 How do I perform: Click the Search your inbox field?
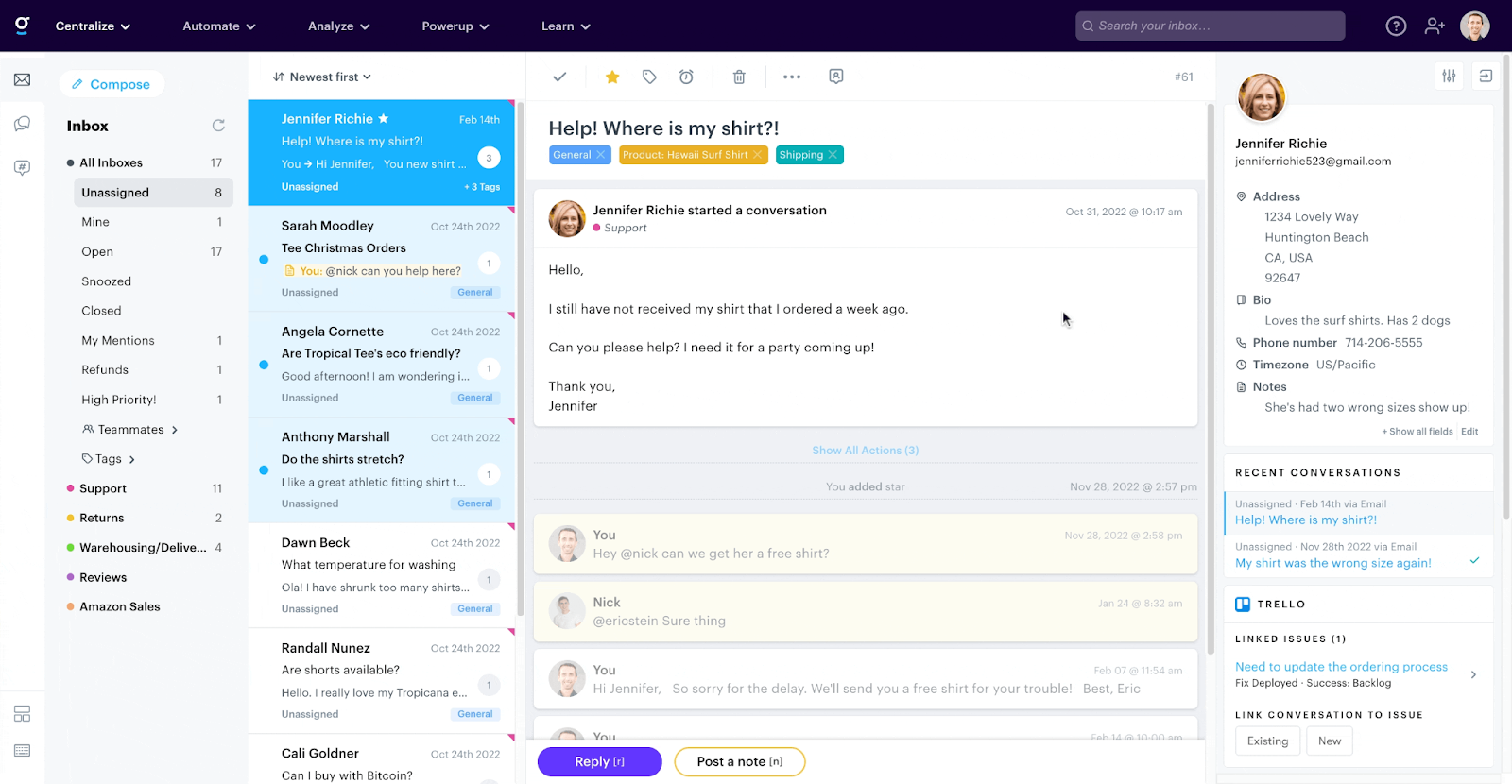(x=1210, y=26)
